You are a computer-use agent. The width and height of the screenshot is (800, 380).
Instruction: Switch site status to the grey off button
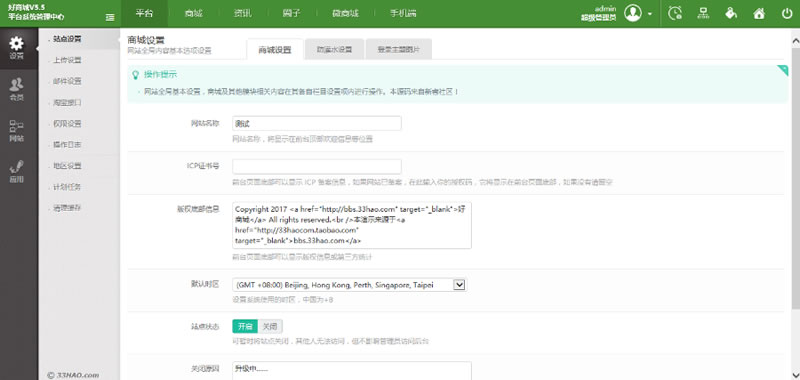[x=270, y=326]
